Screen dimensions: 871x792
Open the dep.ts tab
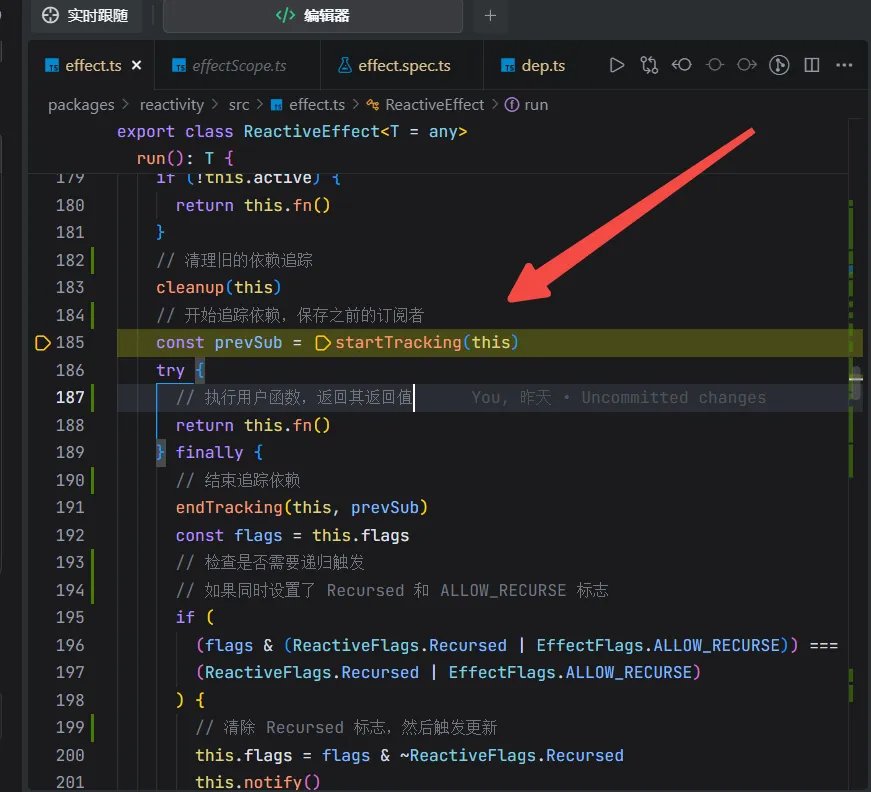click(x=533, y=66)
